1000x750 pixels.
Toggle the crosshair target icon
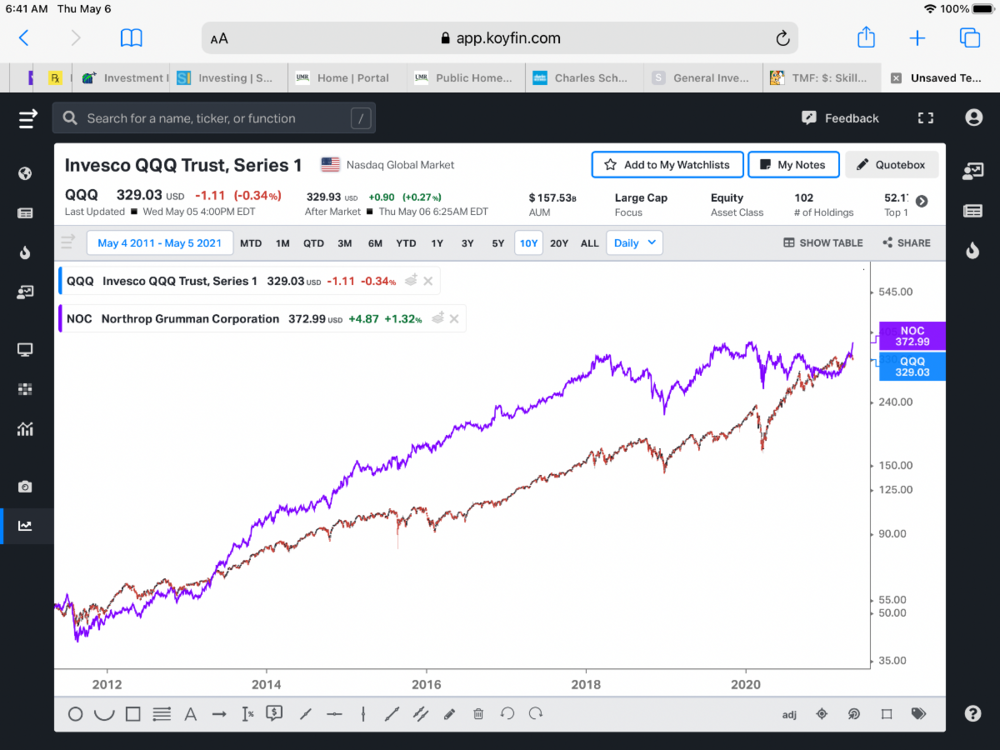coord(822,714)
